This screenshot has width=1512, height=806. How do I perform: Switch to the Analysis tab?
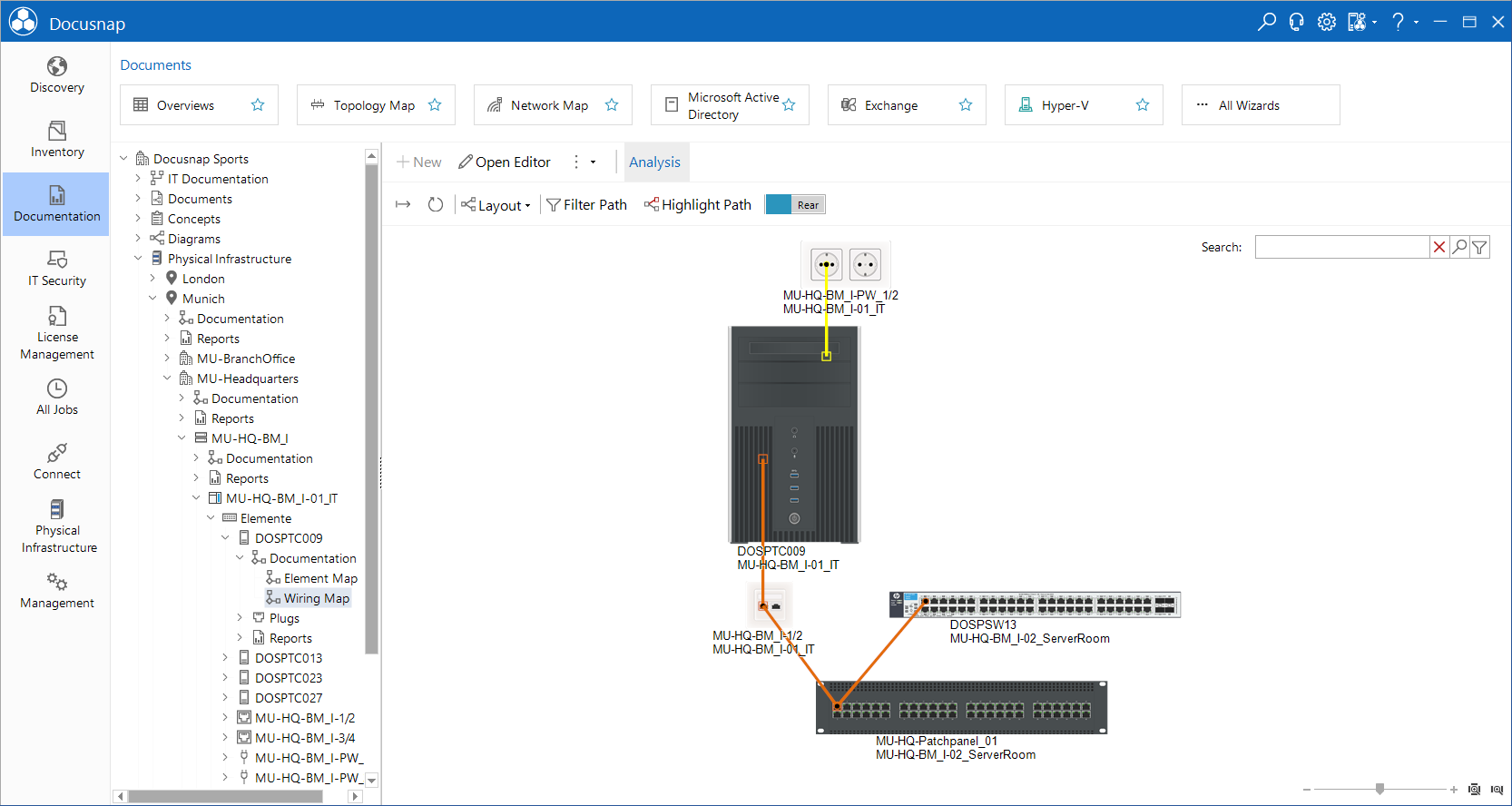point(654,162)
